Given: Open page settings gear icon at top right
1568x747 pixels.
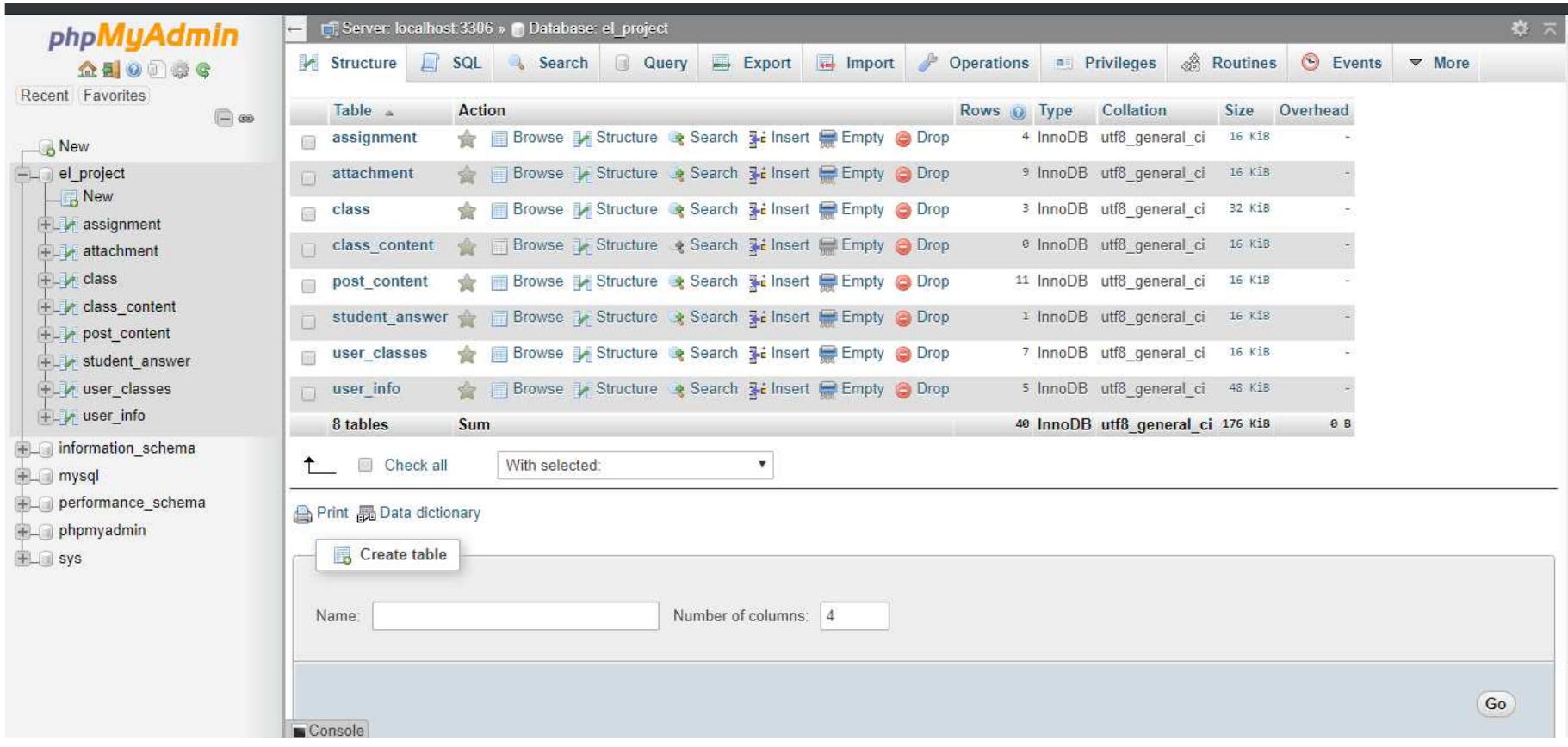Looking at the screenshot, I should click(x=1520, y=28).
